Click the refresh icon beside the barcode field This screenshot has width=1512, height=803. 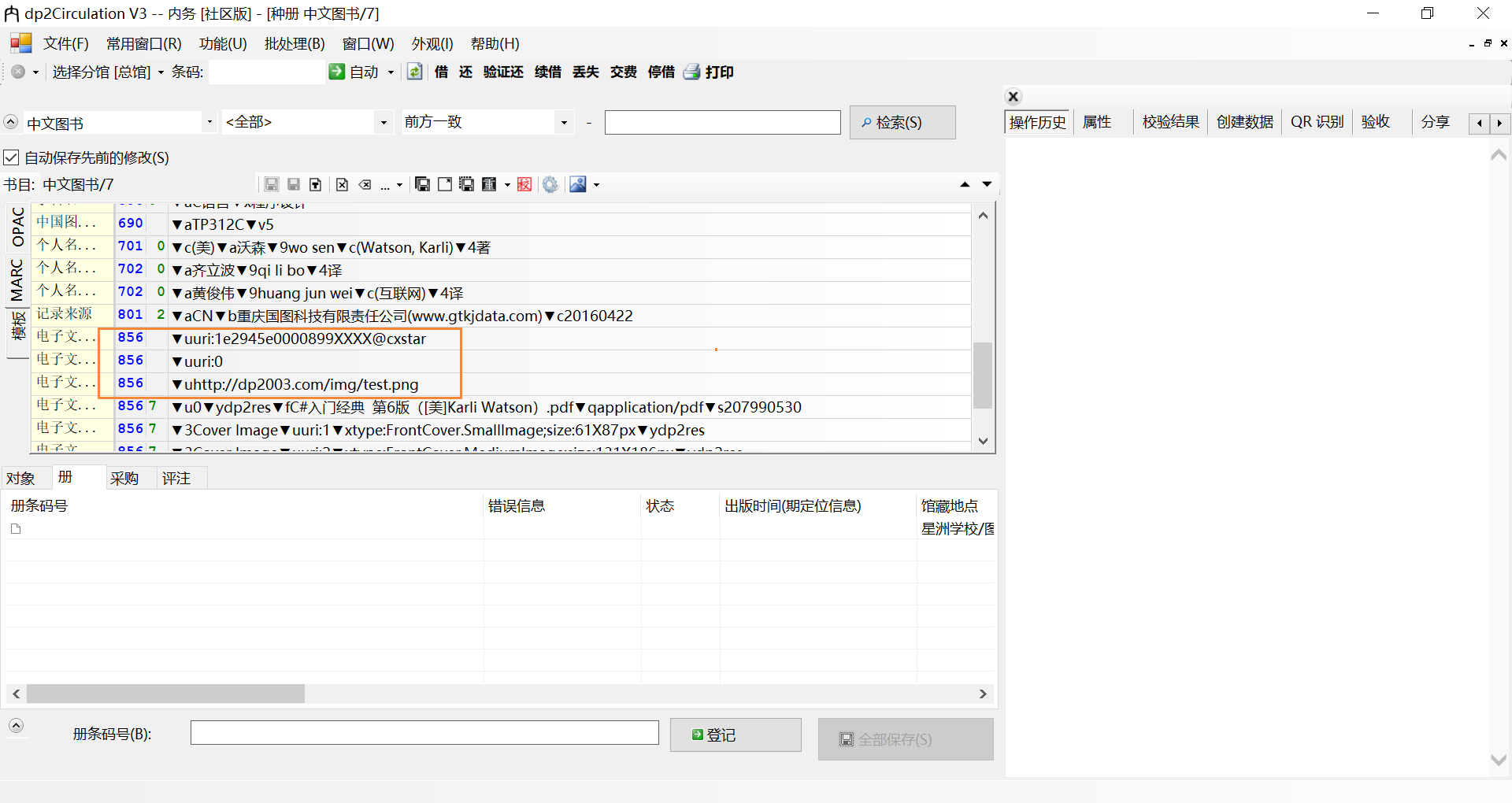[x=415, y=72]
